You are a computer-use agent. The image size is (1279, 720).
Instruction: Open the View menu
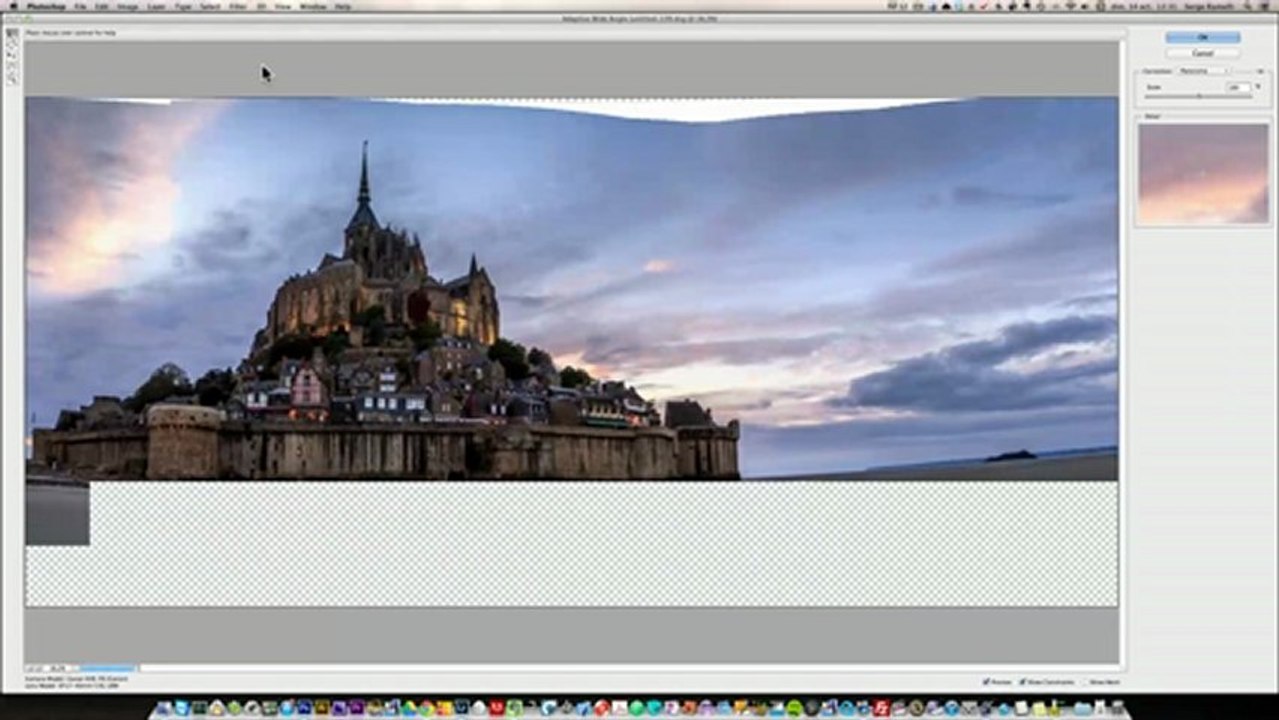point(283,6)
